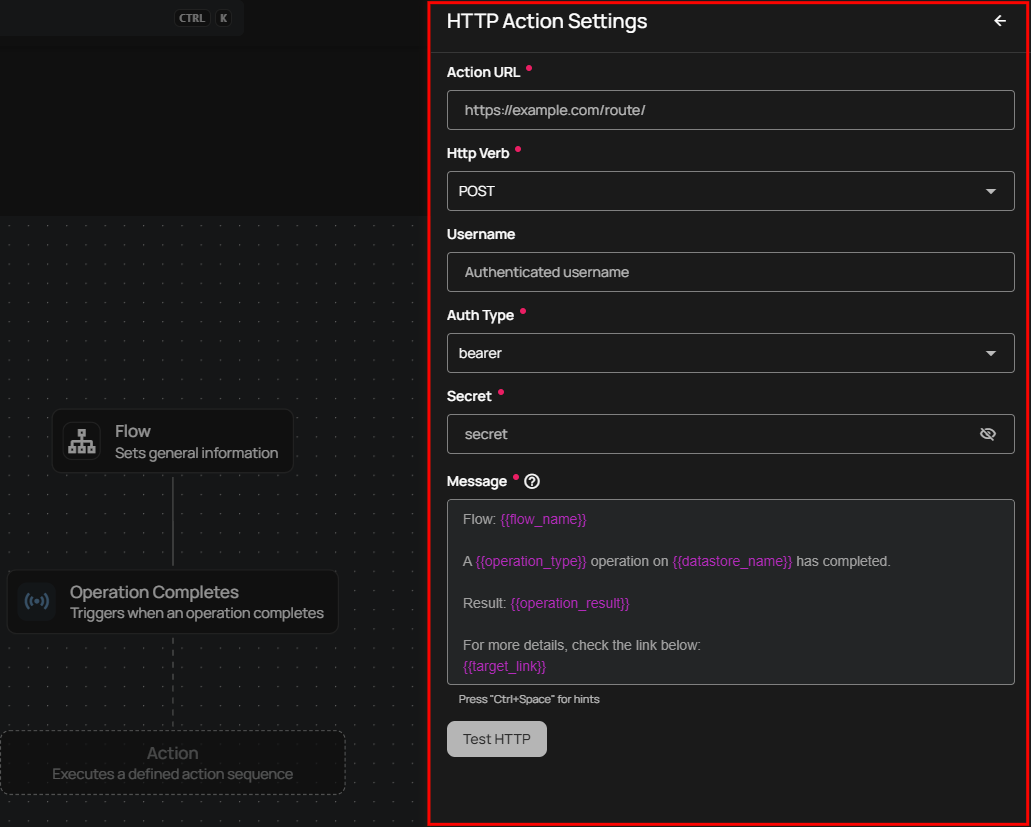Screen dimensions: 1031x827
Task: Click the back arrow in HTTP Action Settings
Action: (x=999, y=21)
